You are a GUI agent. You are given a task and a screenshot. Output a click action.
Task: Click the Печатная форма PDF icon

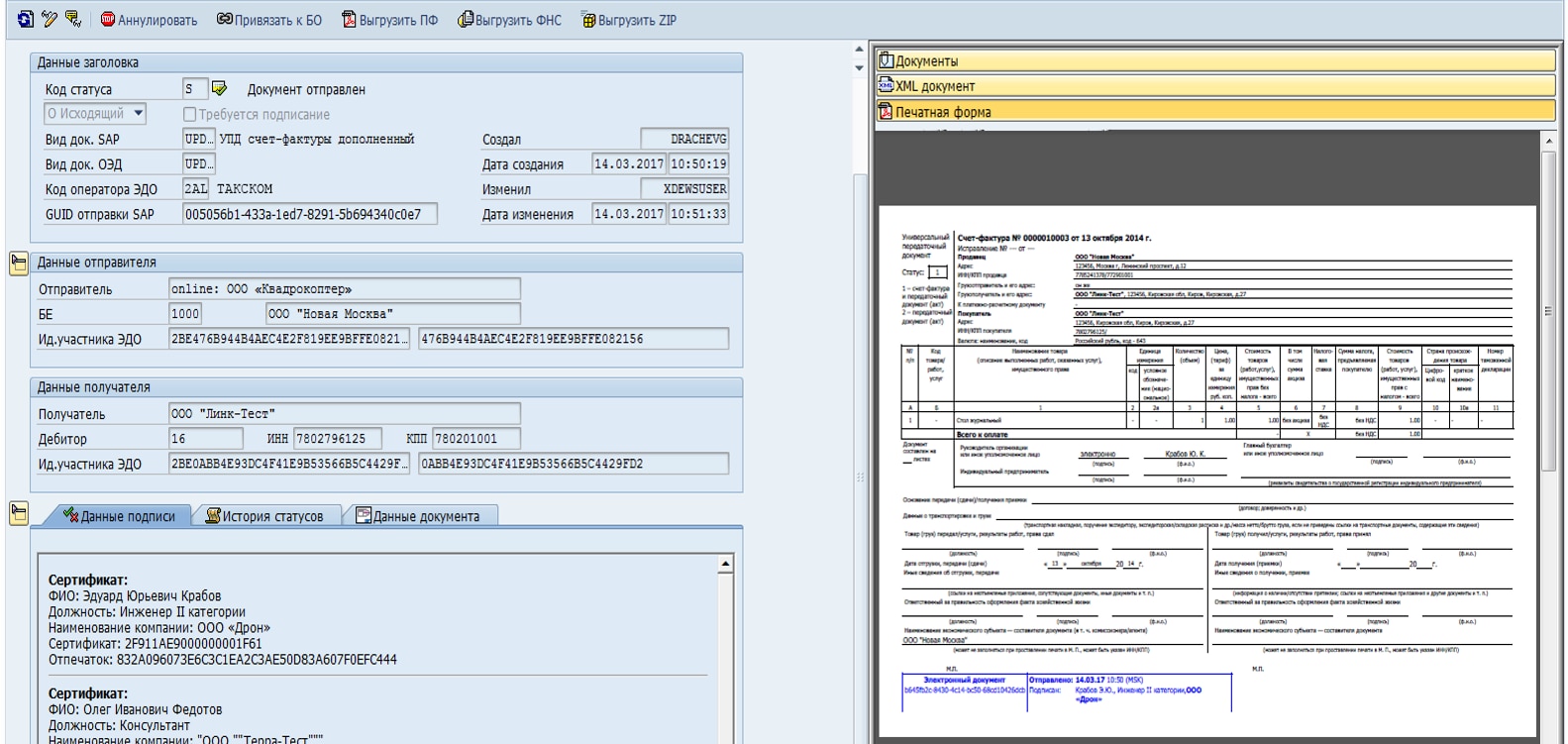886,112
